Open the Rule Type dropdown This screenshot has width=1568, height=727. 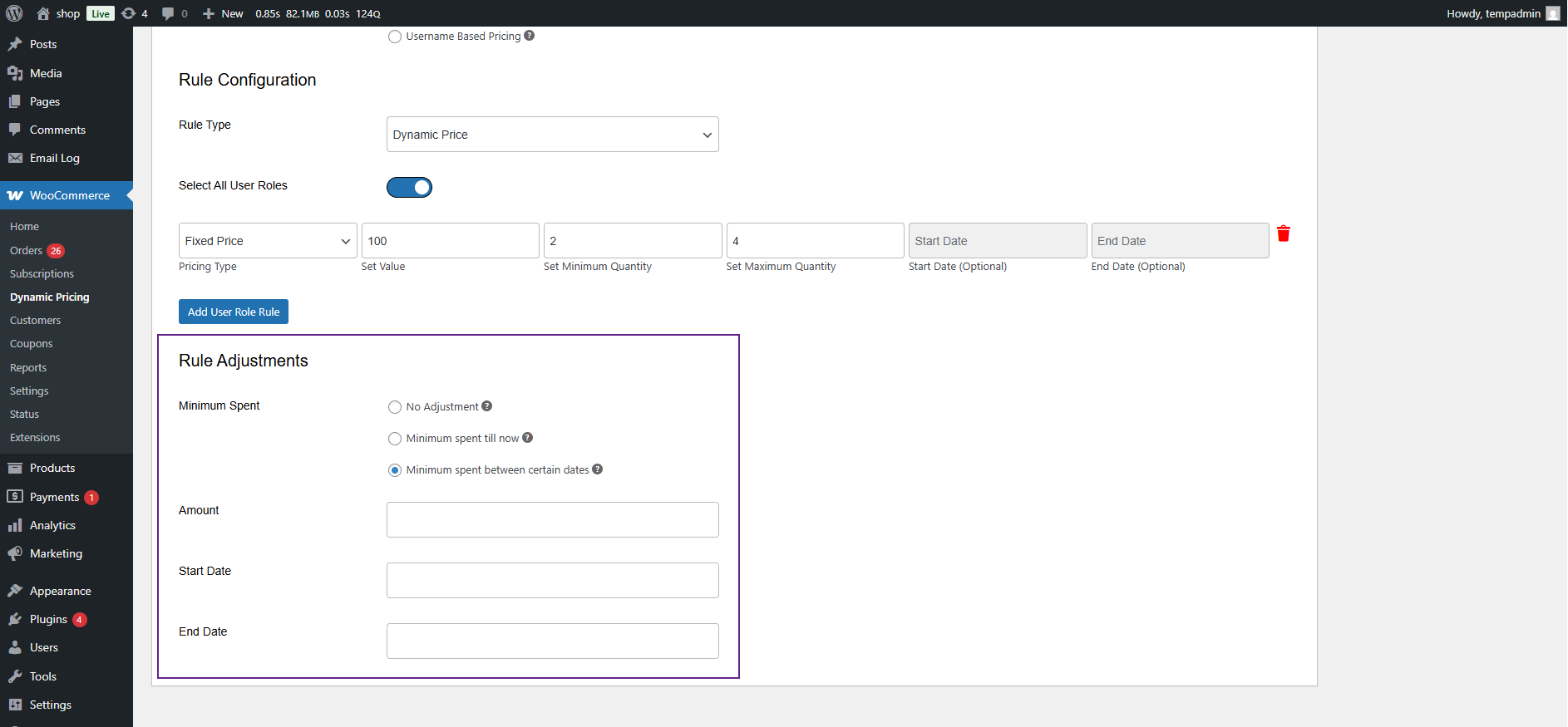pyautogui.click(x=552, y=135)
